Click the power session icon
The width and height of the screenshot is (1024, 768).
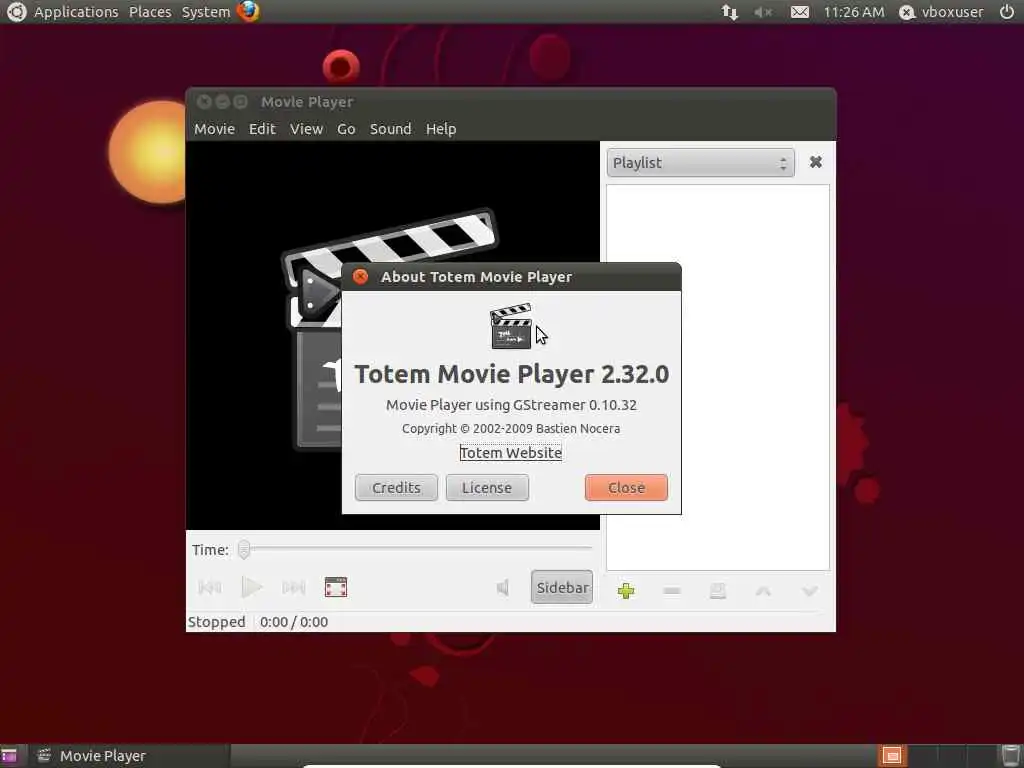tap(1007, 11)
